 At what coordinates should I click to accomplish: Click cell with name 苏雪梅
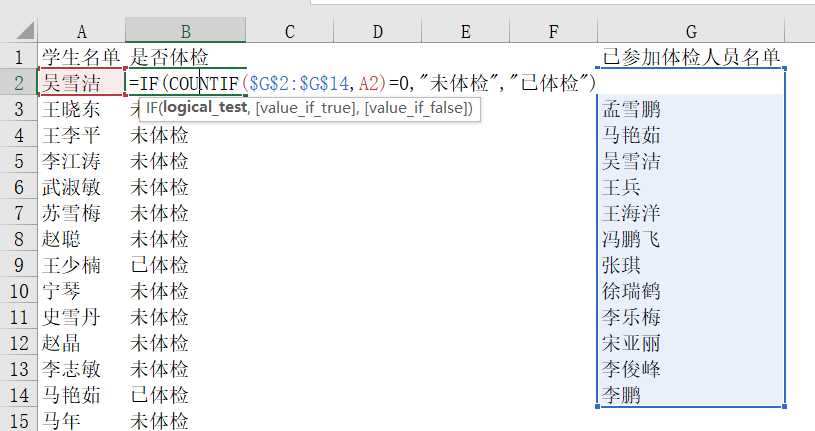(x=81, y=213)
